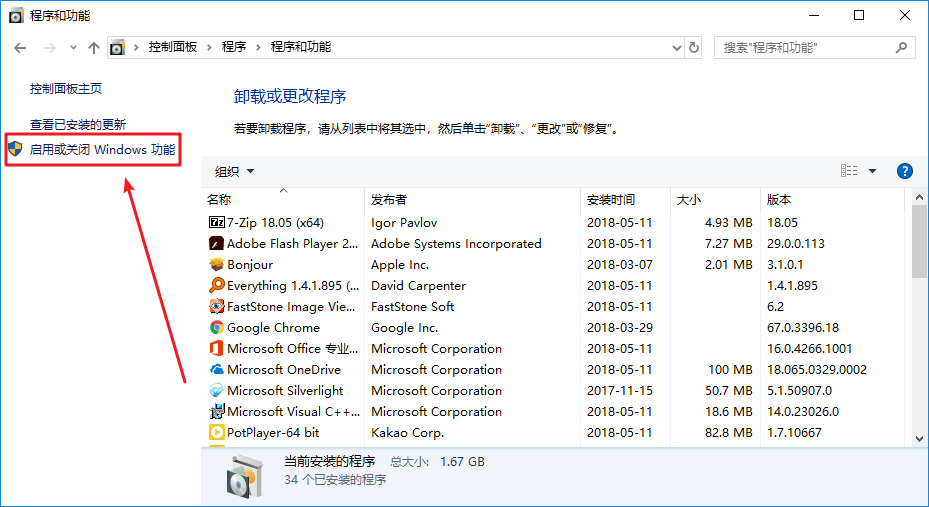The width and height of the screenshot is (929, 507).
Task: Open 启用或关闭 Windows 功能 link
Action: 102,149
